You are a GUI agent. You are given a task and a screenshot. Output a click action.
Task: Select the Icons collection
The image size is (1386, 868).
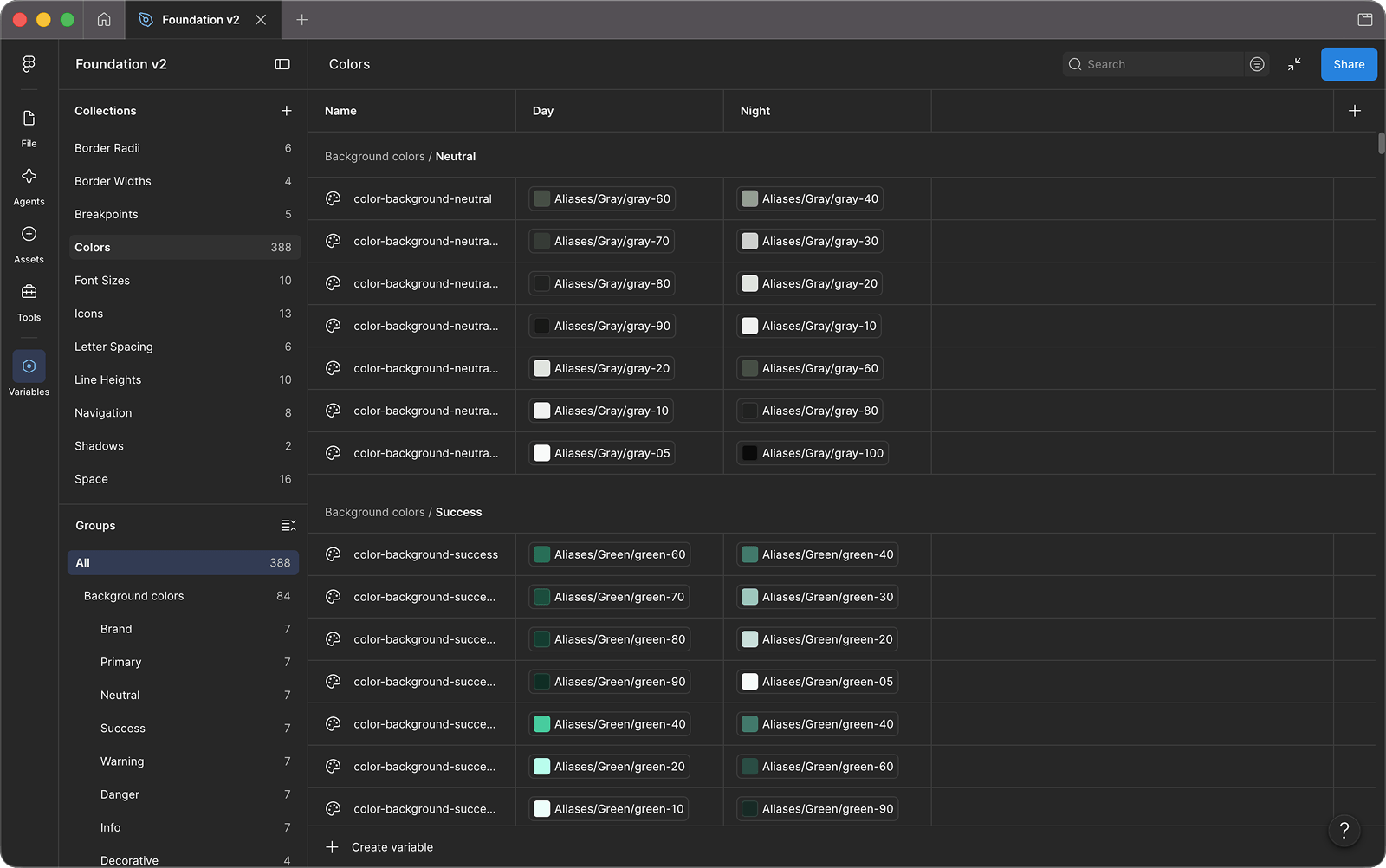pos(184,314)
